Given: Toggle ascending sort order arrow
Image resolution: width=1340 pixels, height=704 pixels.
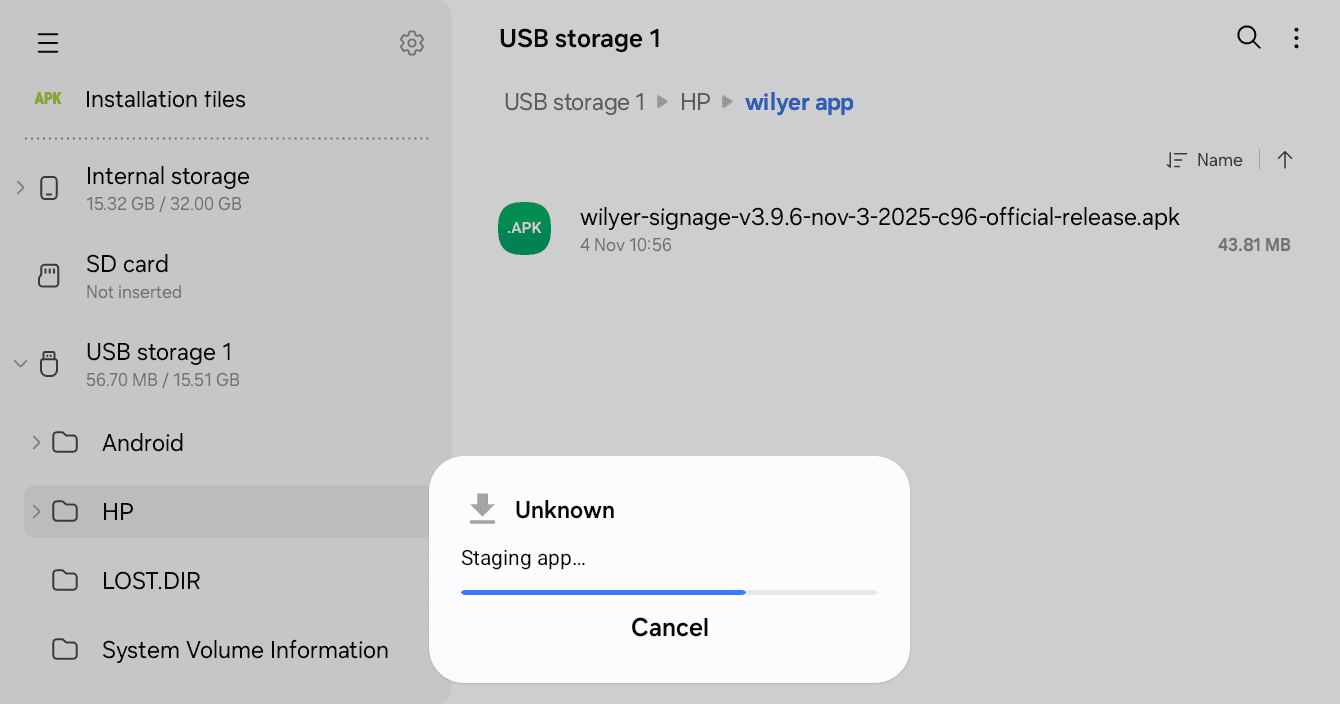Looking at the screenshot, I should (x=1285, y=160).
